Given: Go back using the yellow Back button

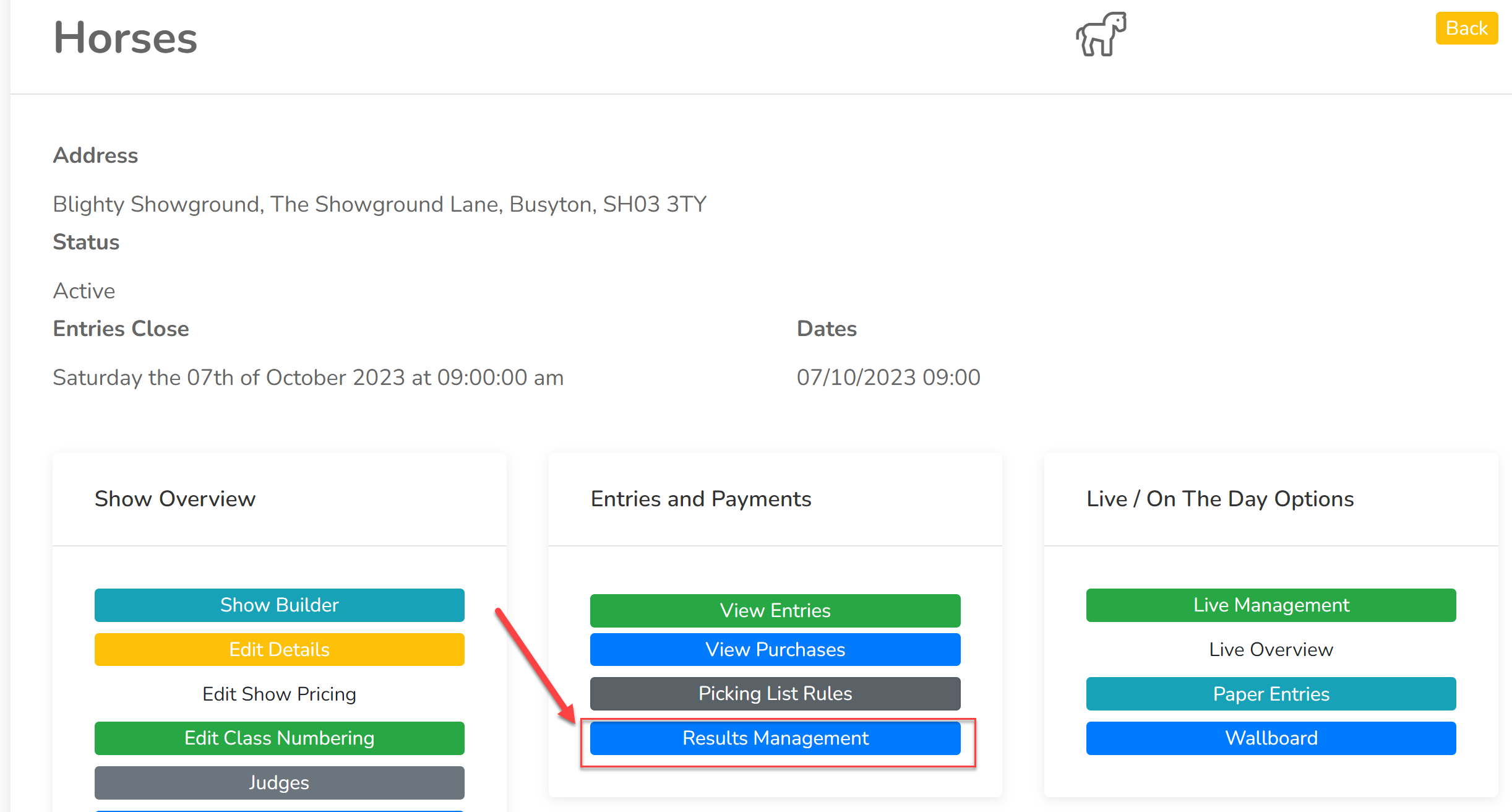Looking at the screenshot, I should [1466, 28].
